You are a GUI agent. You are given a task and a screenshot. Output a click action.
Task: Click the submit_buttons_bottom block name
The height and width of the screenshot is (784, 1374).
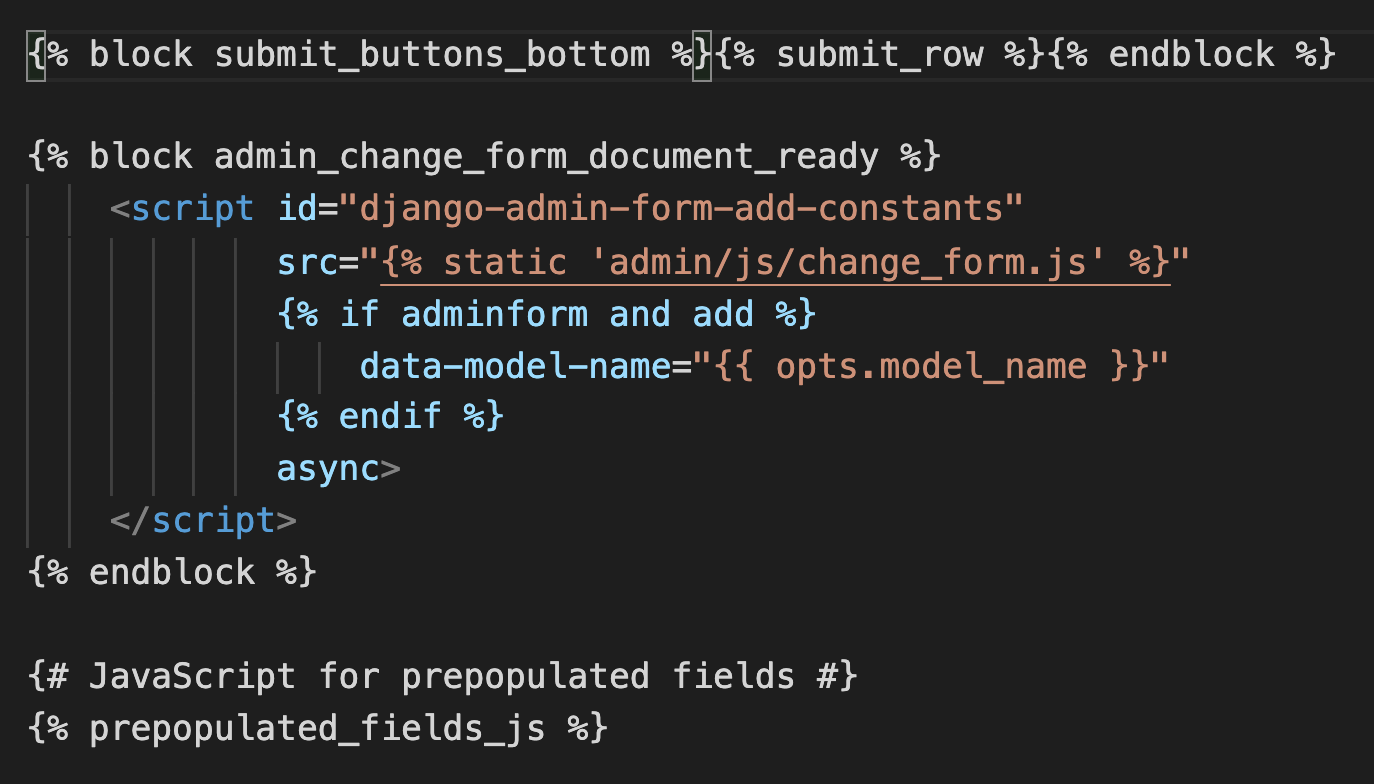click(x=432, y=54)
